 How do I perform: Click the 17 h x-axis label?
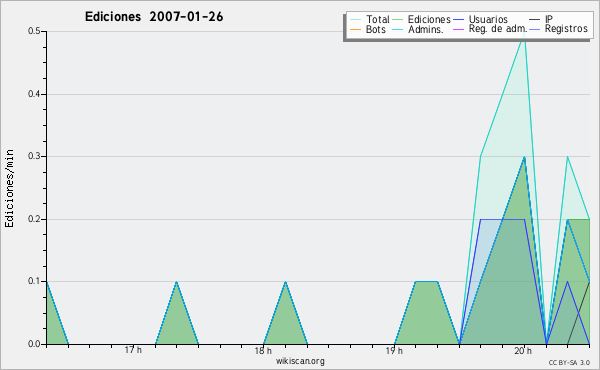pos(133,350)
